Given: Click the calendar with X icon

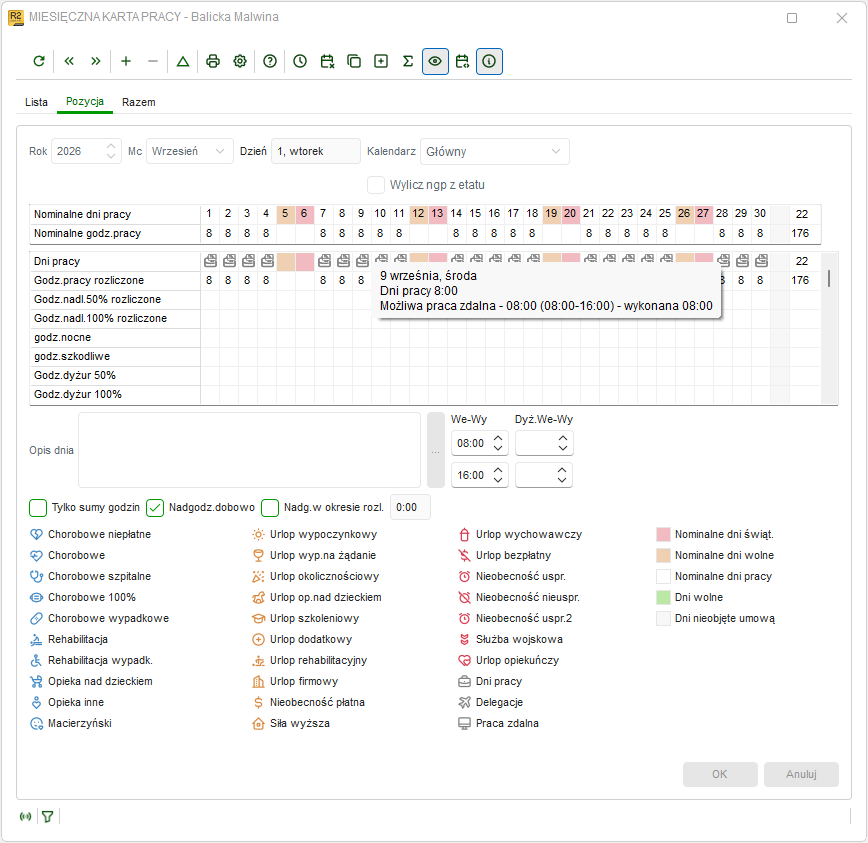Looking at the screenshot, I should [327, 61].
